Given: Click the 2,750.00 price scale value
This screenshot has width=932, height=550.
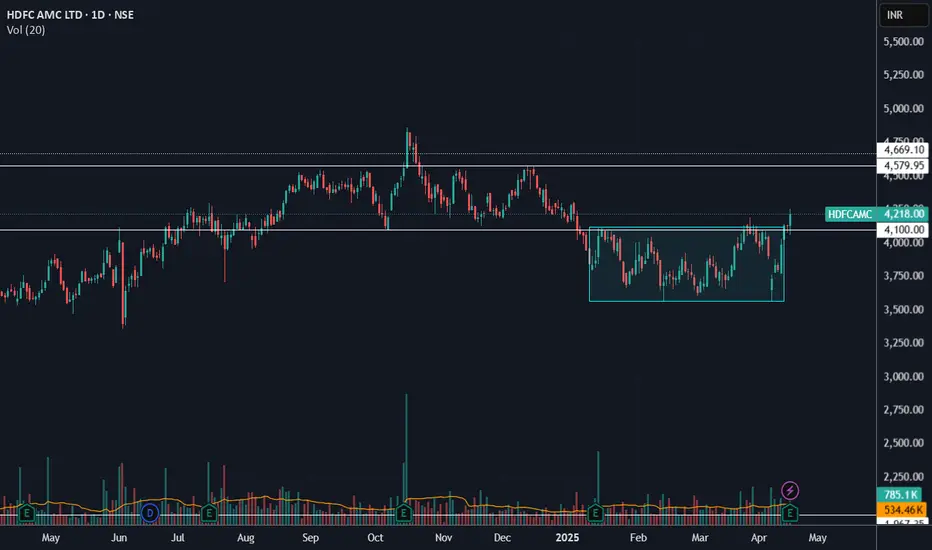Looking at the screenshot, I should click(903, 410).
